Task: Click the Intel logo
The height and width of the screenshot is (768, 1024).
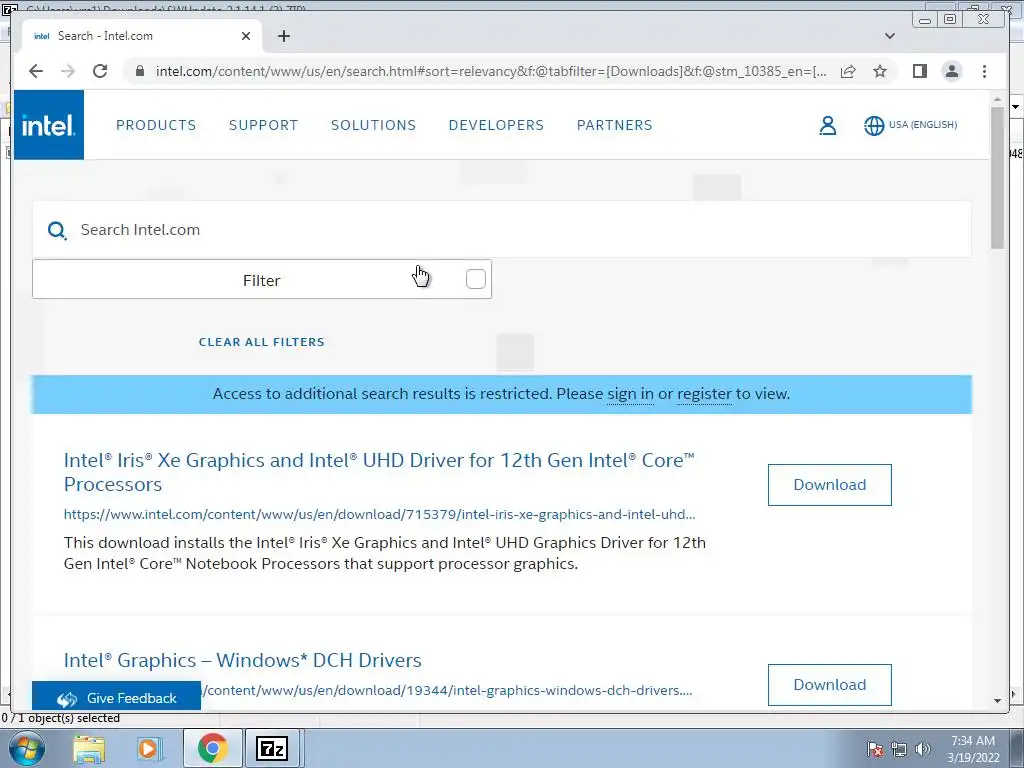Action: 49,125
